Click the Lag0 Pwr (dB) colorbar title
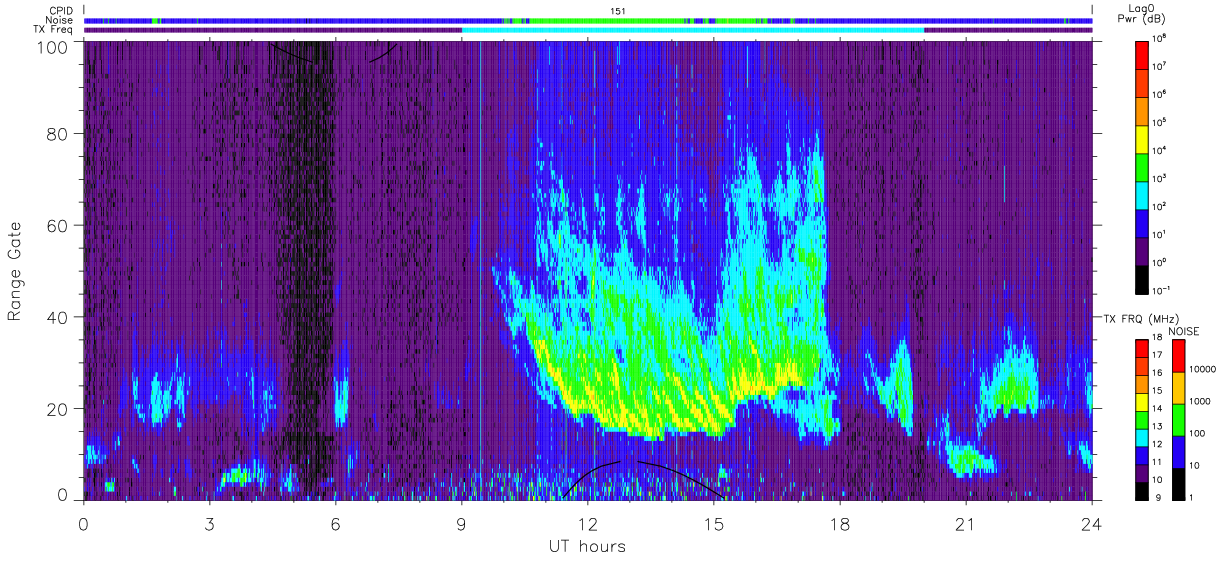 click(1141, 14)
